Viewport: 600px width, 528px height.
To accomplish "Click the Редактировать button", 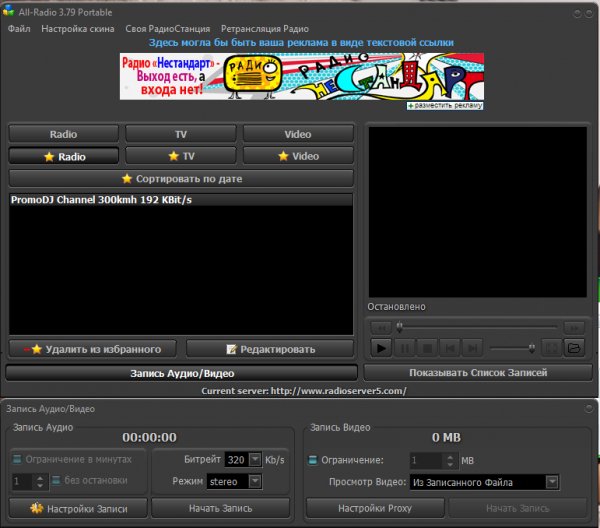I will pyautogui.click(x=270, y=349).
